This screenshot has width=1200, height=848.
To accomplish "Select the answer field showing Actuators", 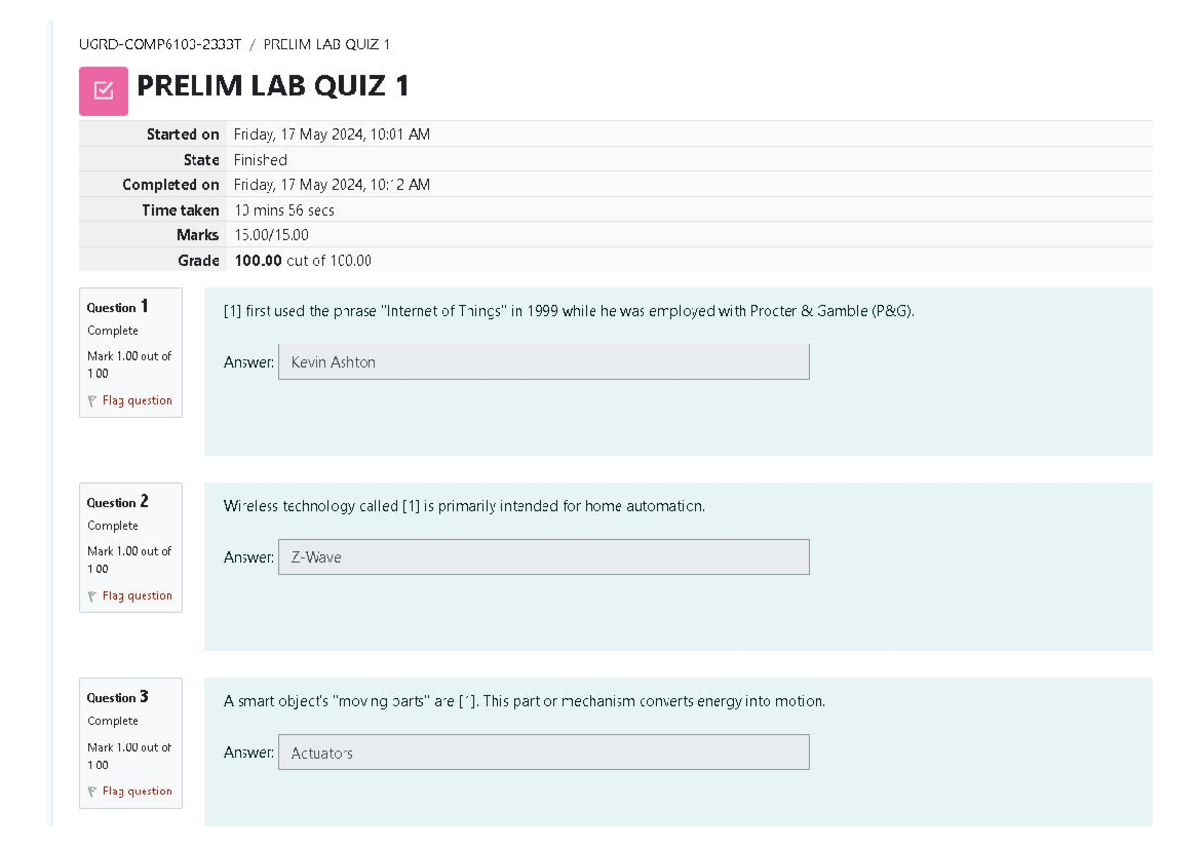I will tap(543, 751).
